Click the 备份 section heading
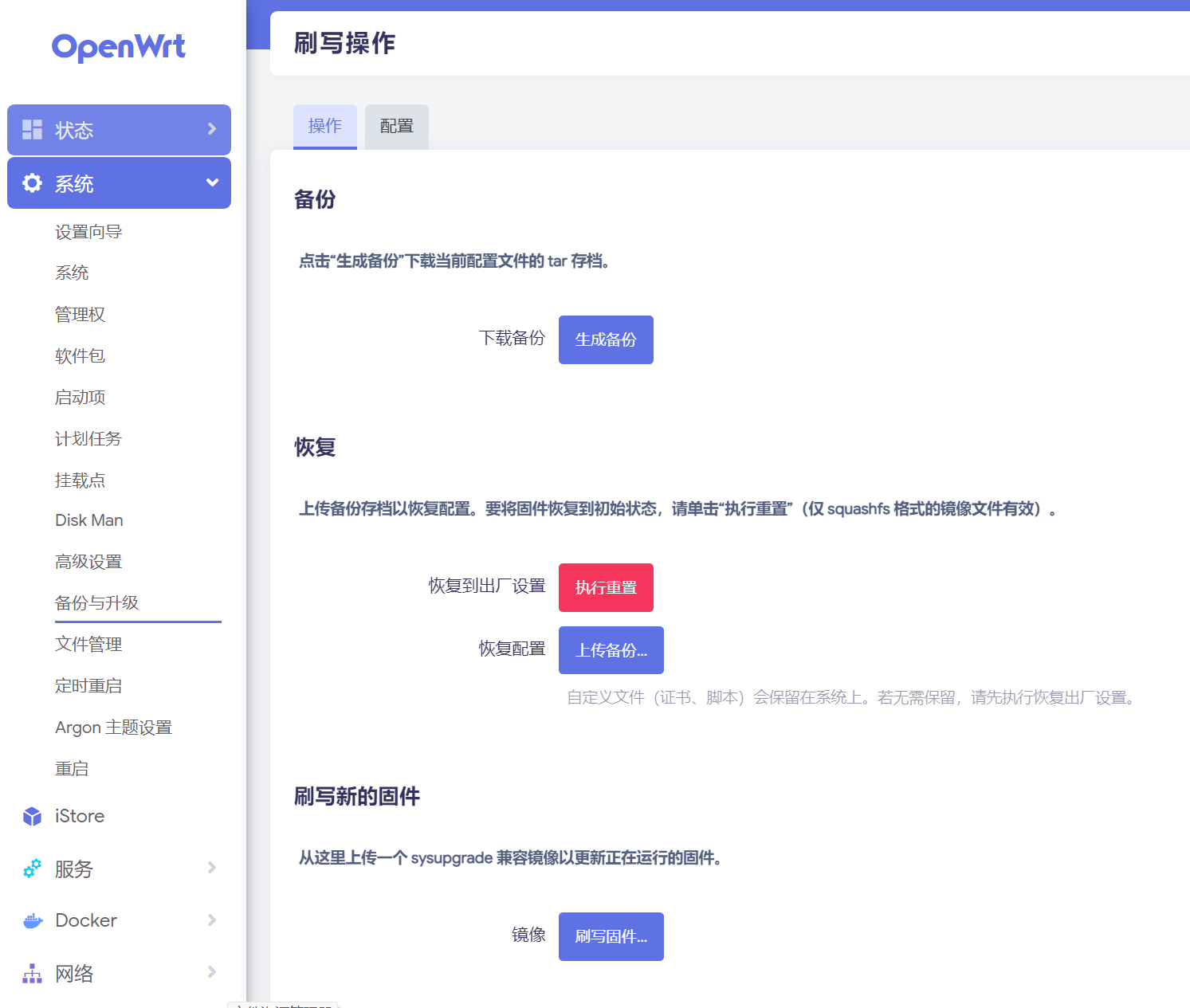The width and height of the screenshot is (1190, 1008). [315, 199]
